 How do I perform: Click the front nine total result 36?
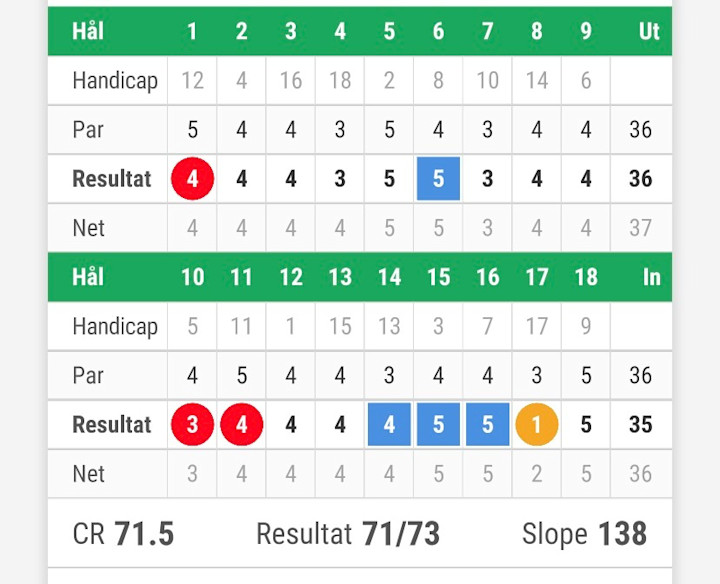click(641, 179)
